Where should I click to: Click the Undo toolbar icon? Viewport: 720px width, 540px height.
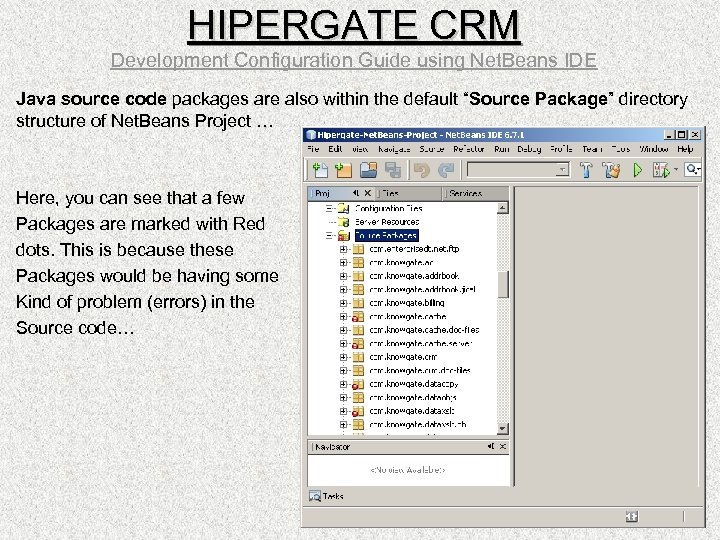point(421,170)
